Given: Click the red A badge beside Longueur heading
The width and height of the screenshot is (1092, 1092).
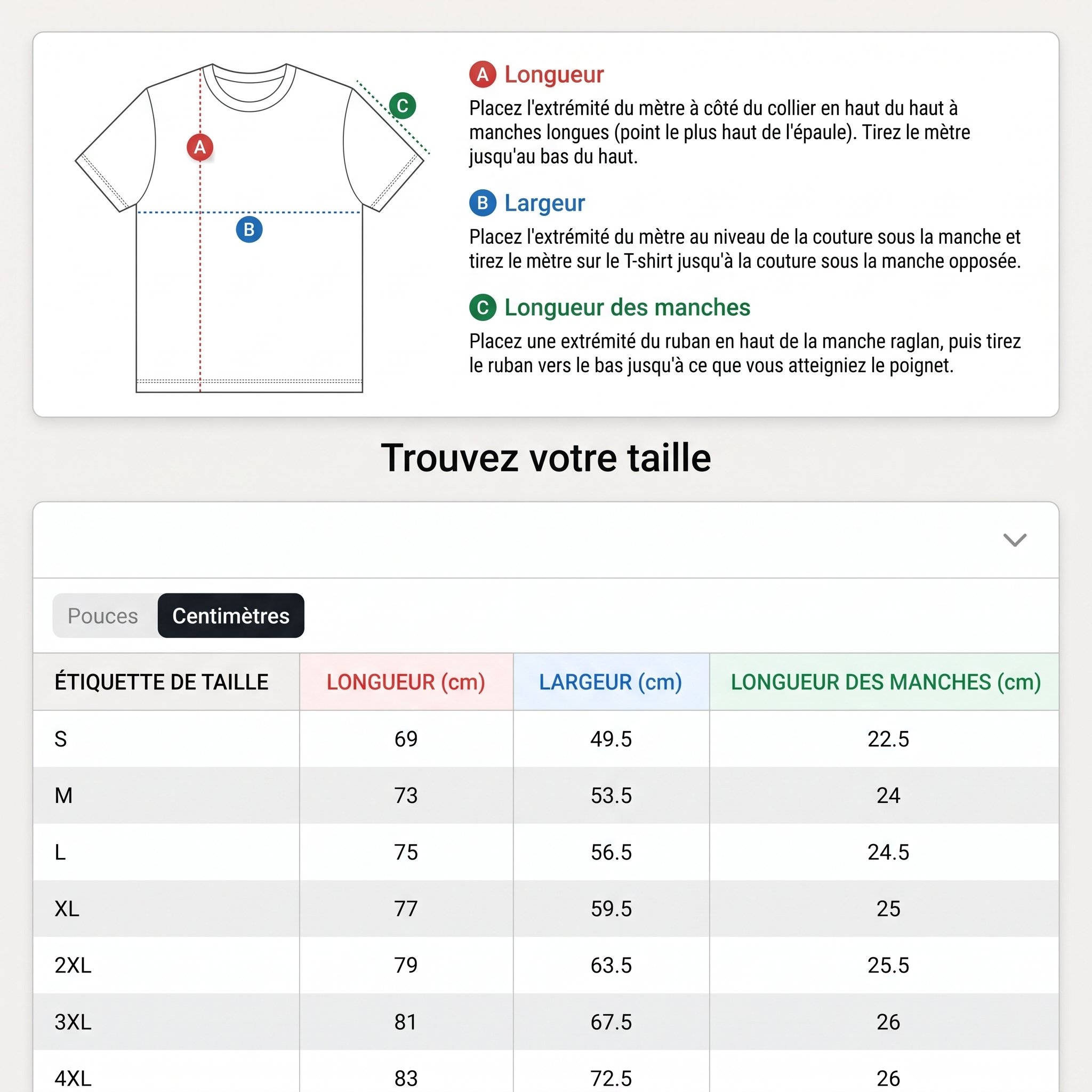Looking at the screenshot, I should (x=483, y=75).
